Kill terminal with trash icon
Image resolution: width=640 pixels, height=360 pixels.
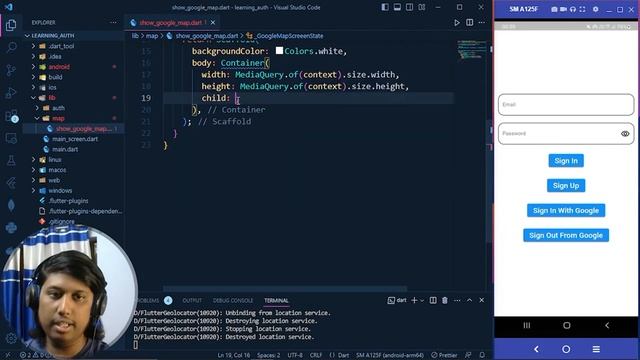(x=445, y=300)
